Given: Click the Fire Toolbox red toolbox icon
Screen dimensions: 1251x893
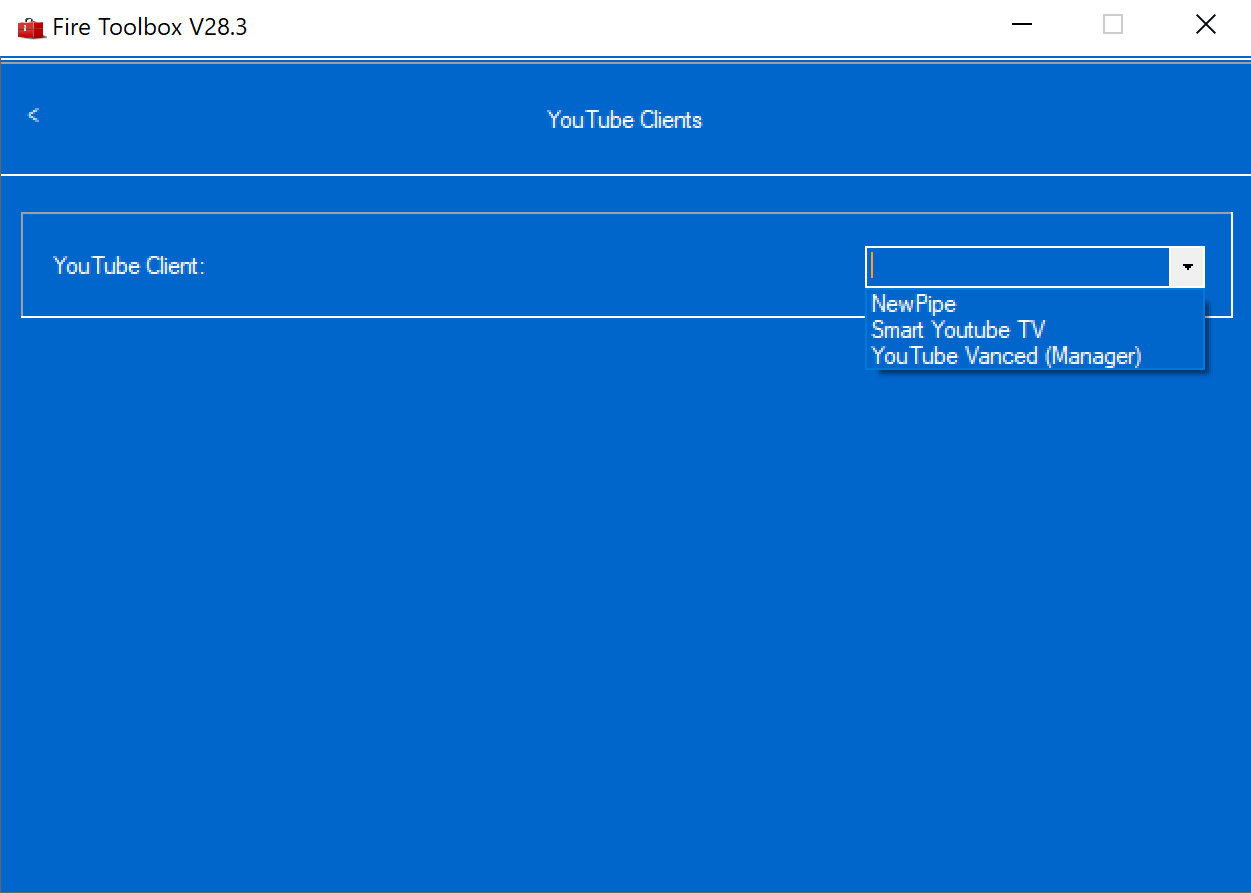Looking at the screenshot, I should click(x=31, y=27).
